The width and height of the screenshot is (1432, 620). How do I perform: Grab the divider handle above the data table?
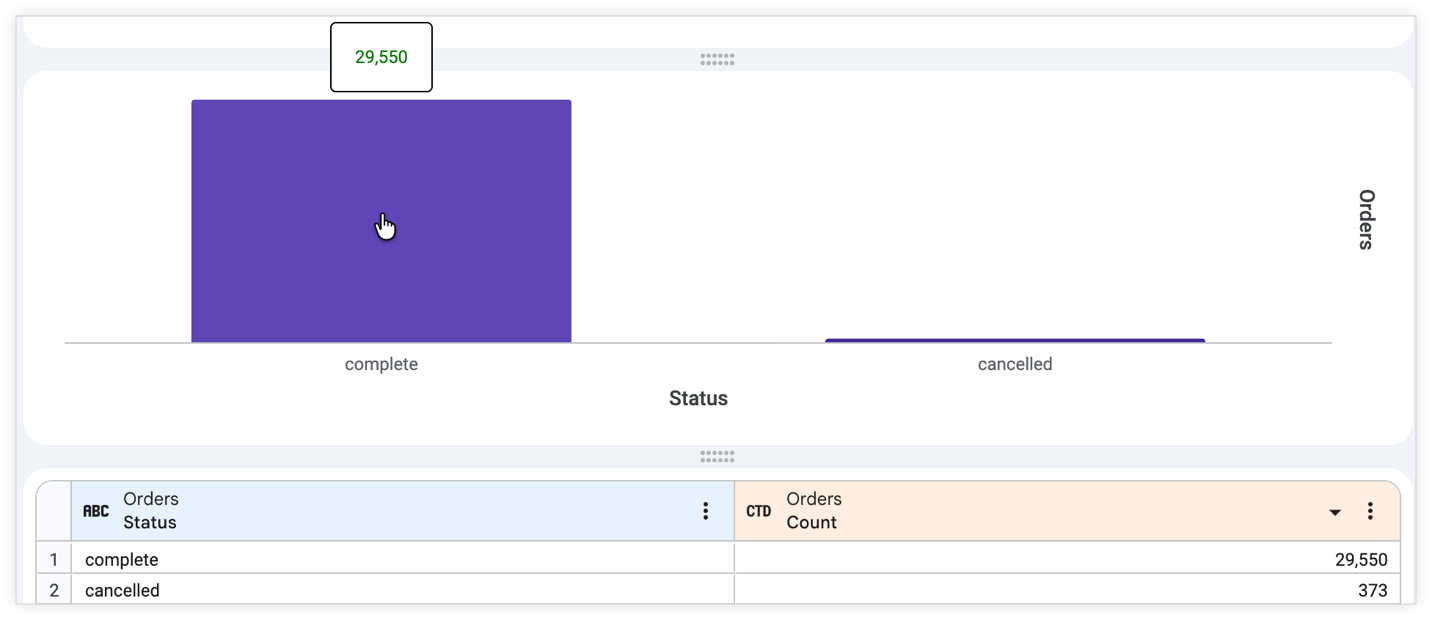tap(717, 457)
